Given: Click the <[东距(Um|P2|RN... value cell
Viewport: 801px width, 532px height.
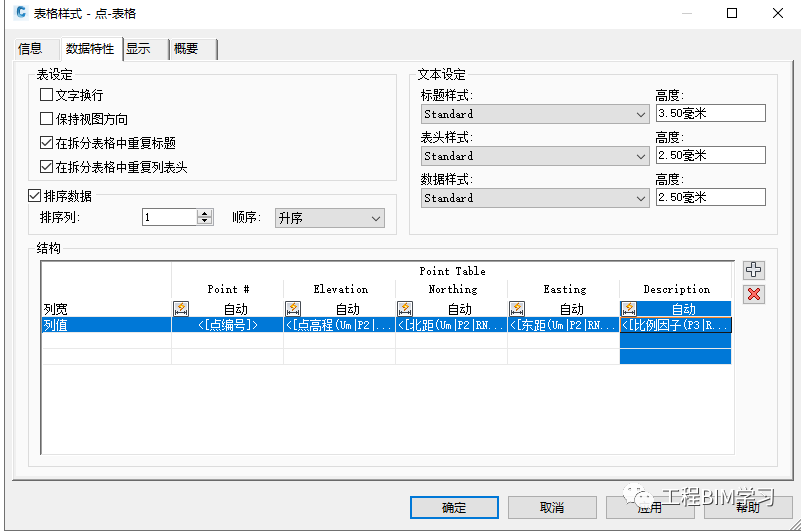Looking at the screenshot, I should [563, 325].
